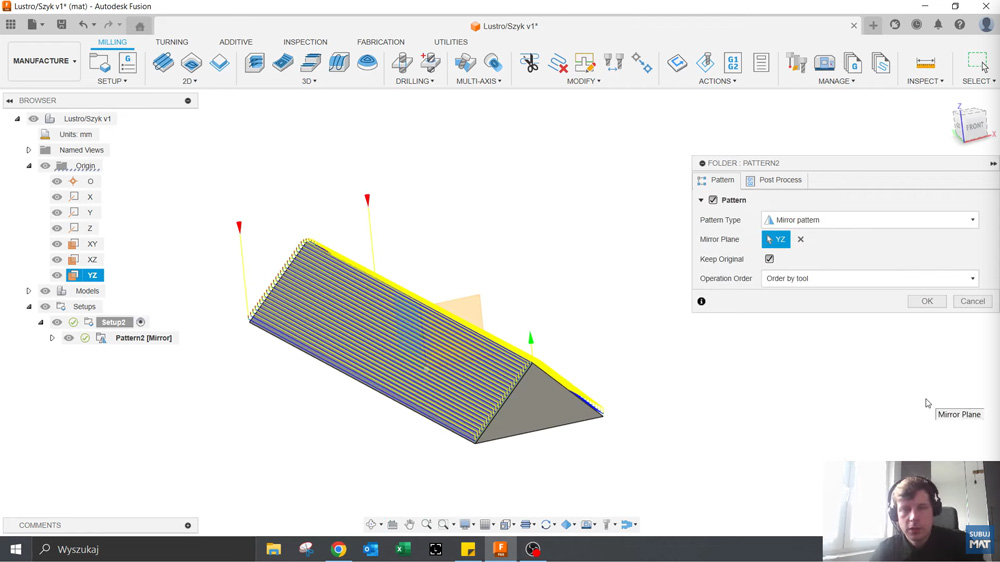
Task: Open the Operation Order dropdown
Action: 869,279
